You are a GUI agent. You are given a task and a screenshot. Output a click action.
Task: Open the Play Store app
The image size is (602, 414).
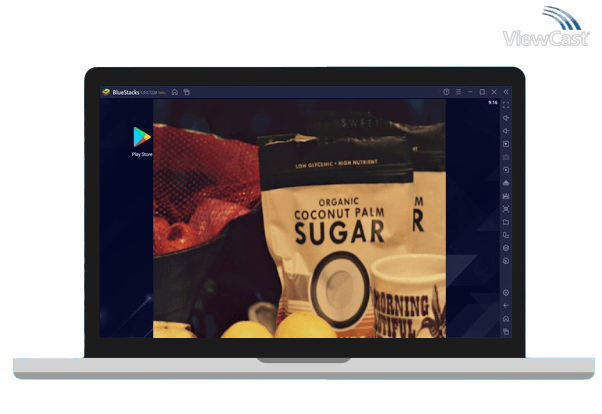point(142,137)
